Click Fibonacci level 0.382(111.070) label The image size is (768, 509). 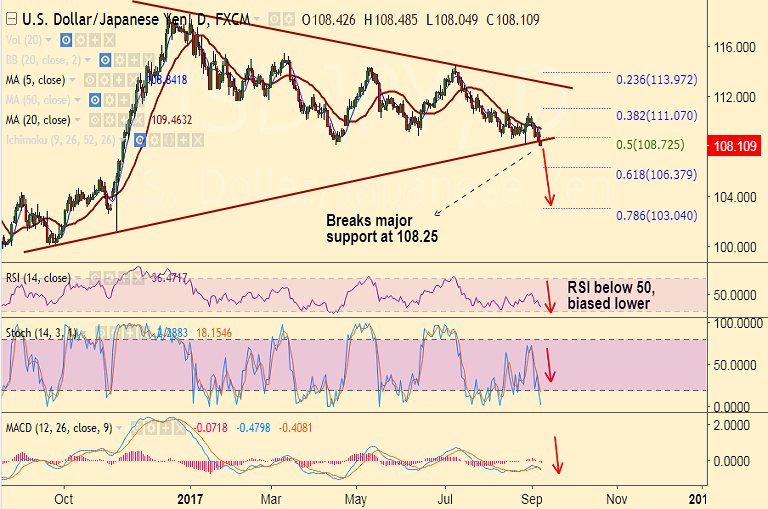657,116
